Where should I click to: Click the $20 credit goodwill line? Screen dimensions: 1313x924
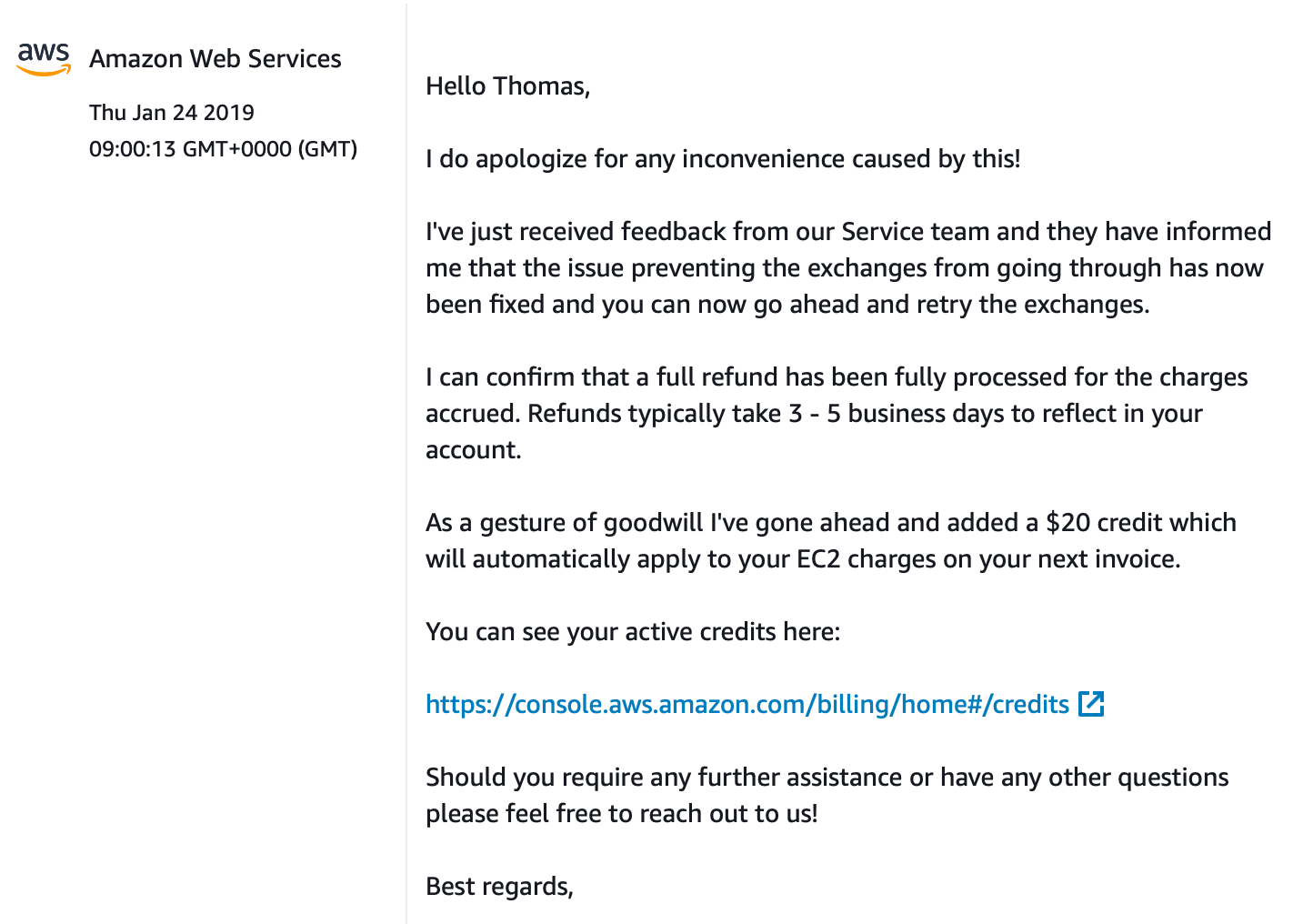[x=831, y=523]
